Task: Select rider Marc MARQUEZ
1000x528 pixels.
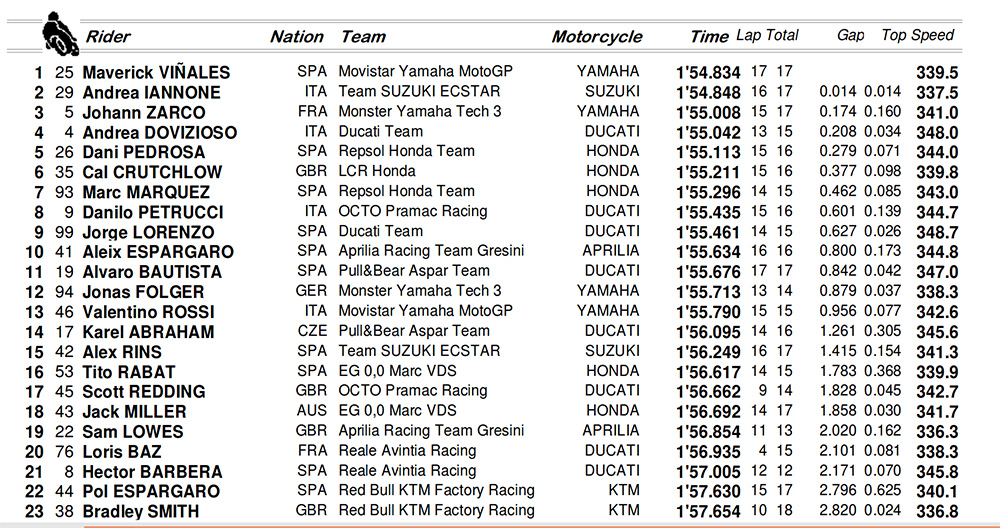Action: [146, 192]
